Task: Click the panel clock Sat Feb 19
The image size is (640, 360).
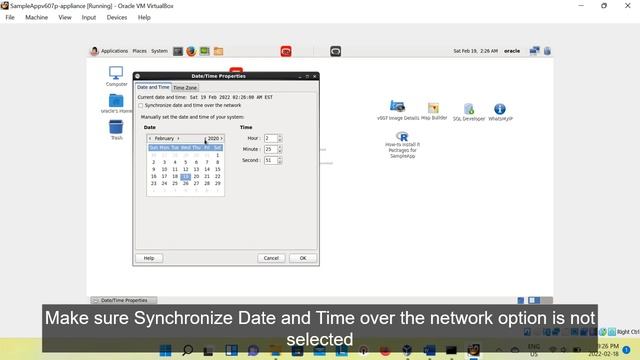Action: tap(475, 51)
